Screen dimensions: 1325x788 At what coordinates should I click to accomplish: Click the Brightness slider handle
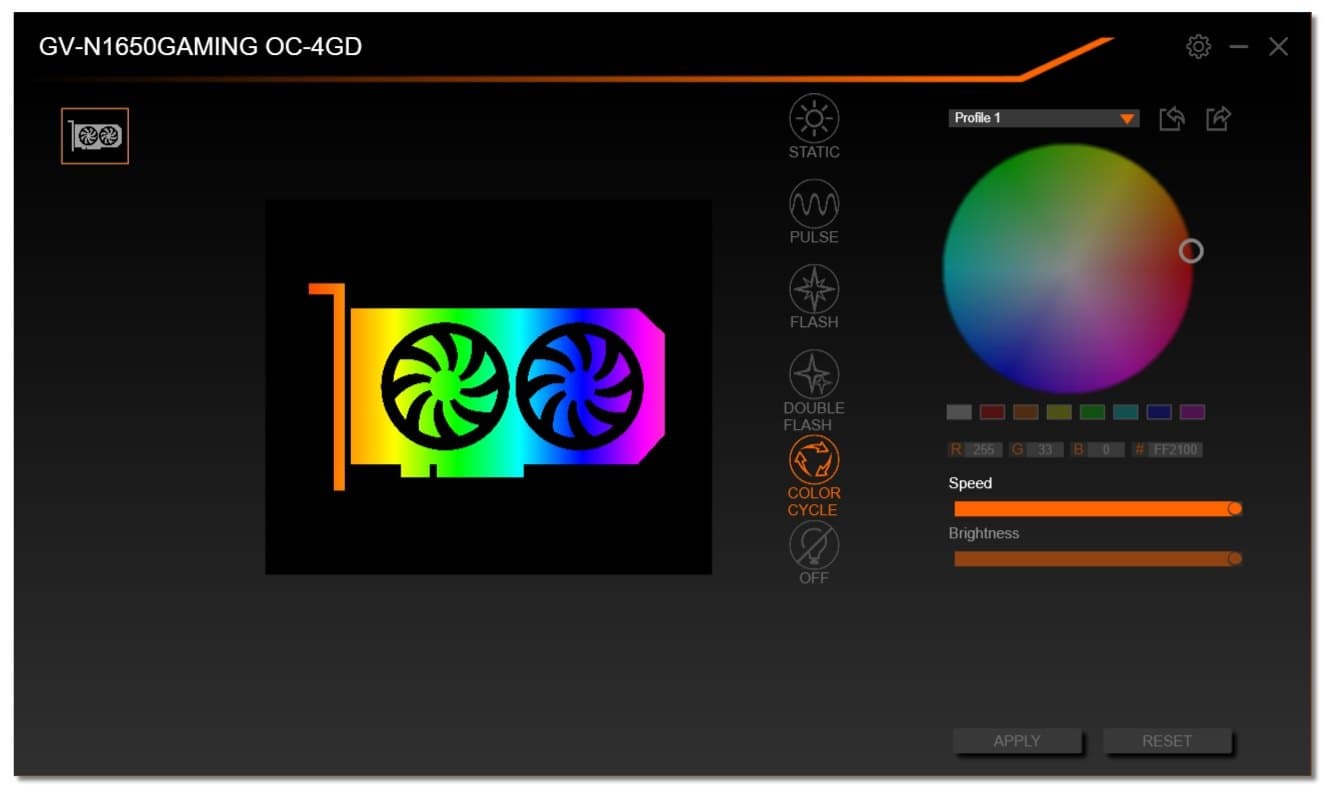point(1235,559)
